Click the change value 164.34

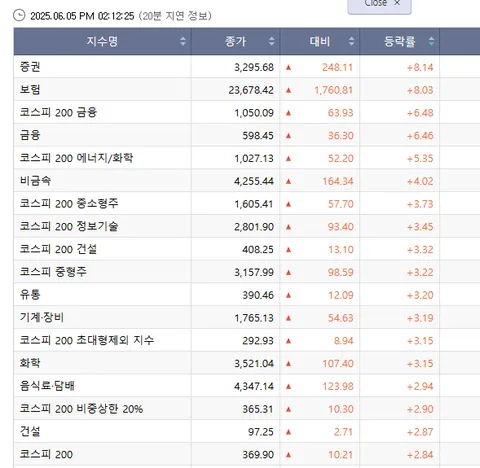(x=337, y=181)
